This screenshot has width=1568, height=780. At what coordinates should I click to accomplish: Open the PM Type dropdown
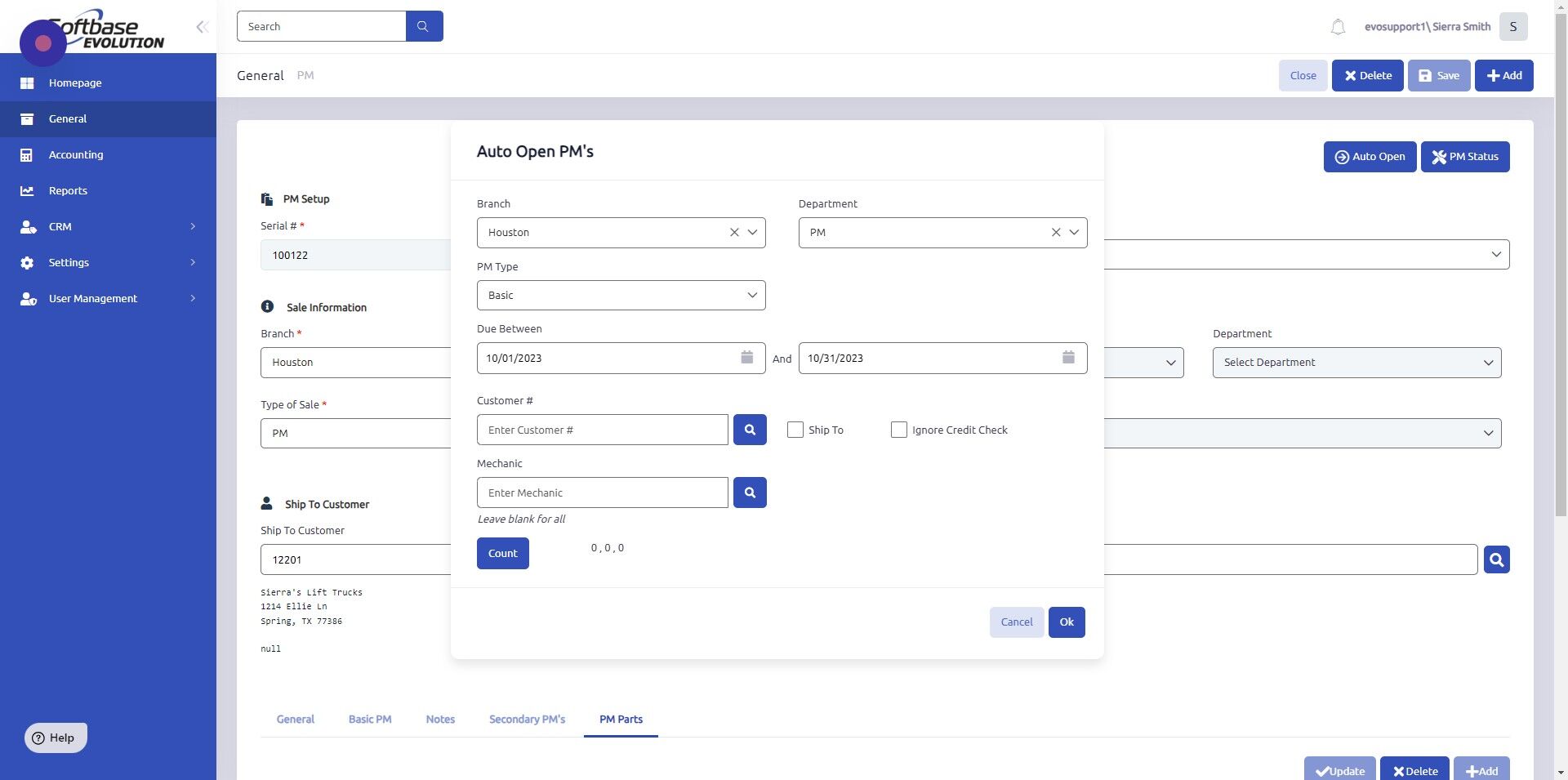coord(621,296)
